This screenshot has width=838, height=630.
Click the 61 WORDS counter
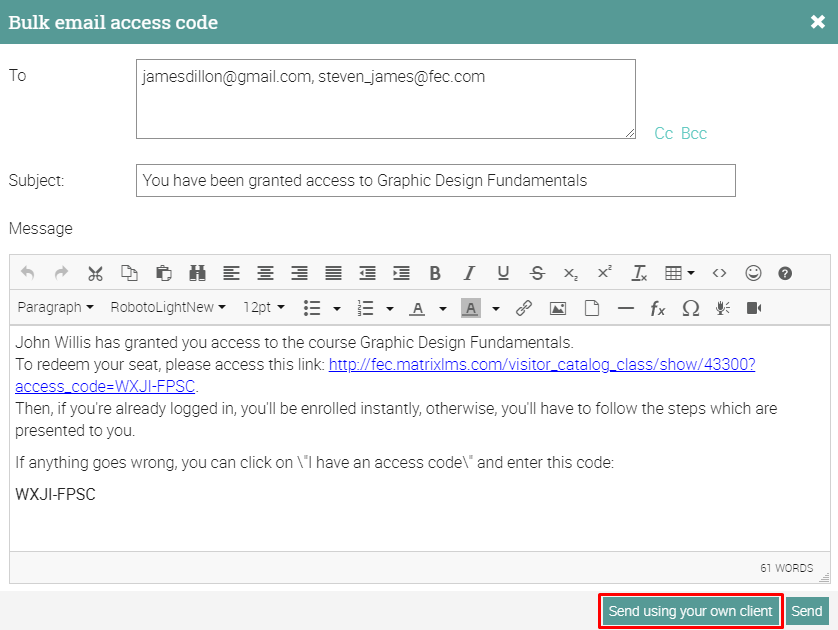tap(786, 568)
